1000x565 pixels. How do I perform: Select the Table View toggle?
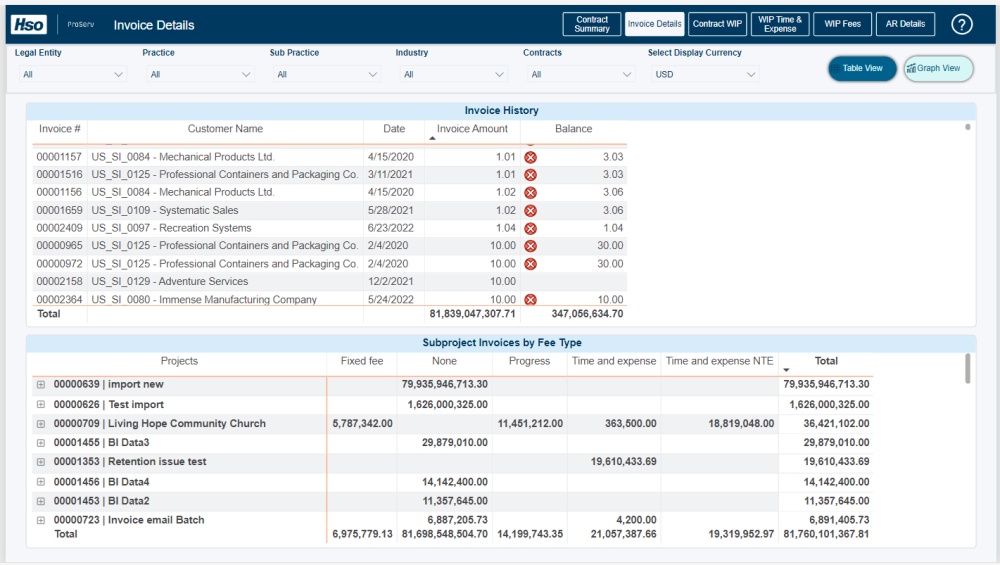pos(862,69)
